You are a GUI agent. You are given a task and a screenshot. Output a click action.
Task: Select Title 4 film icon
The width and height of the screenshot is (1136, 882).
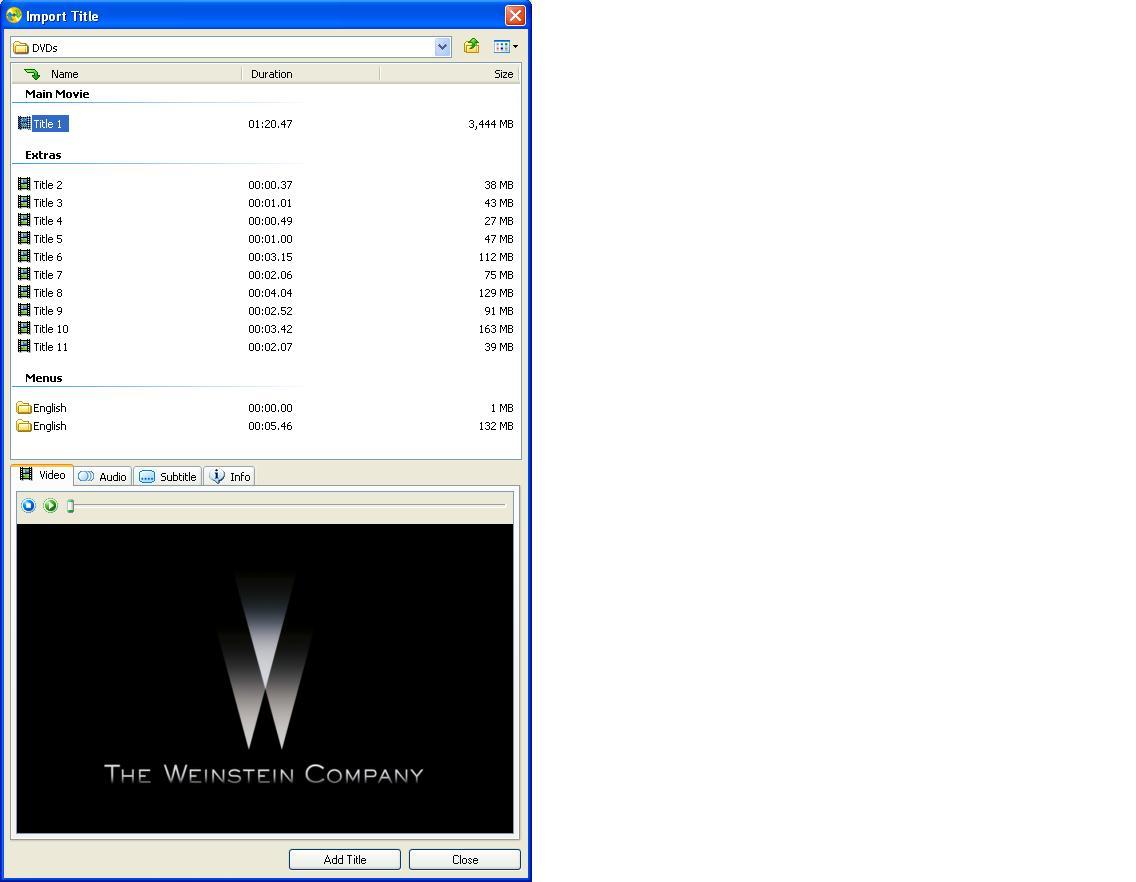[24, 220]
